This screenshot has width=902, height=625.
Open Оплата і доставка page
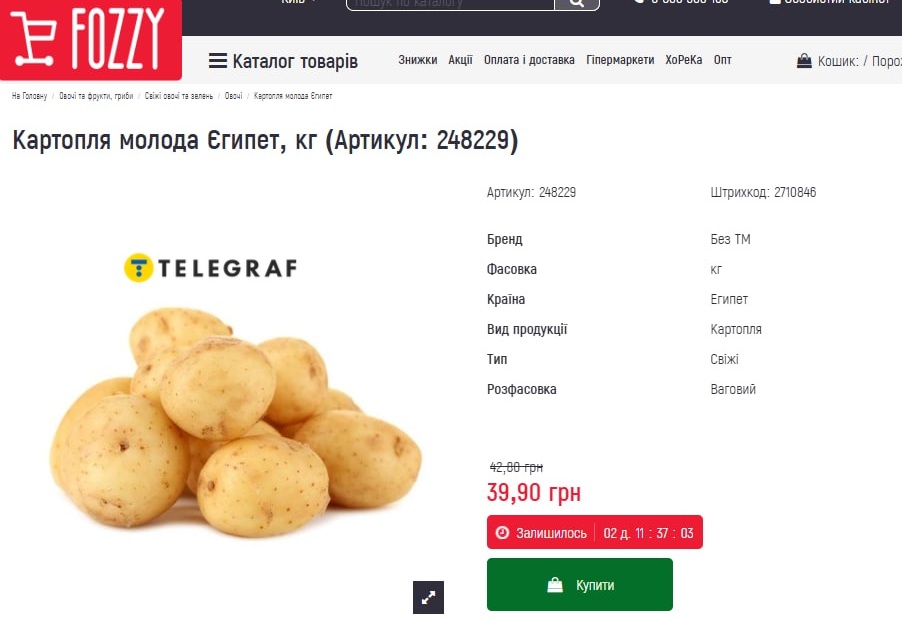coord(529,60)
